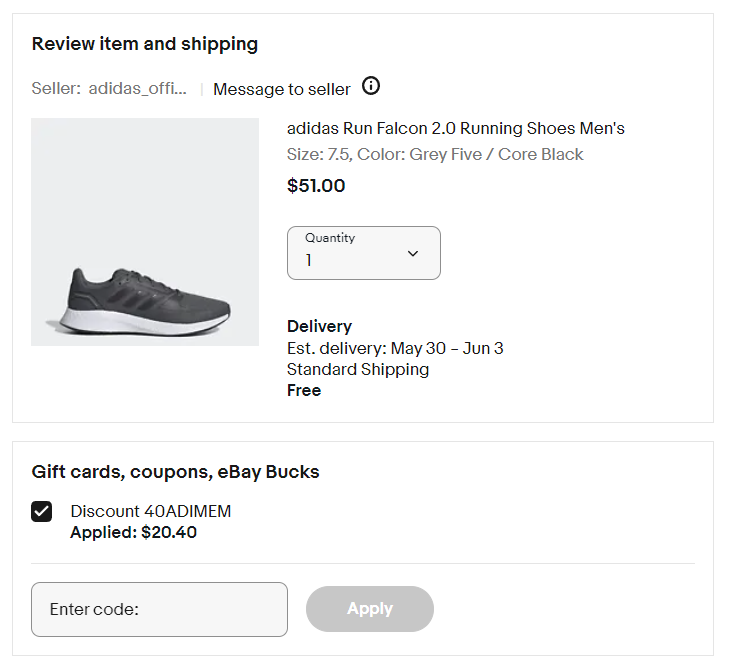Focus the Enter code input field

[x=159, y=609]
